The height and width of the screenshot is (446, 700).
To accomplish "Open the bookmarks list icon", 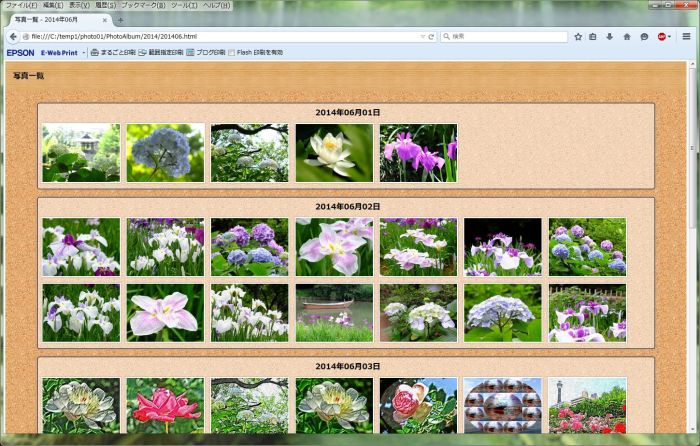I will (593, 36).
